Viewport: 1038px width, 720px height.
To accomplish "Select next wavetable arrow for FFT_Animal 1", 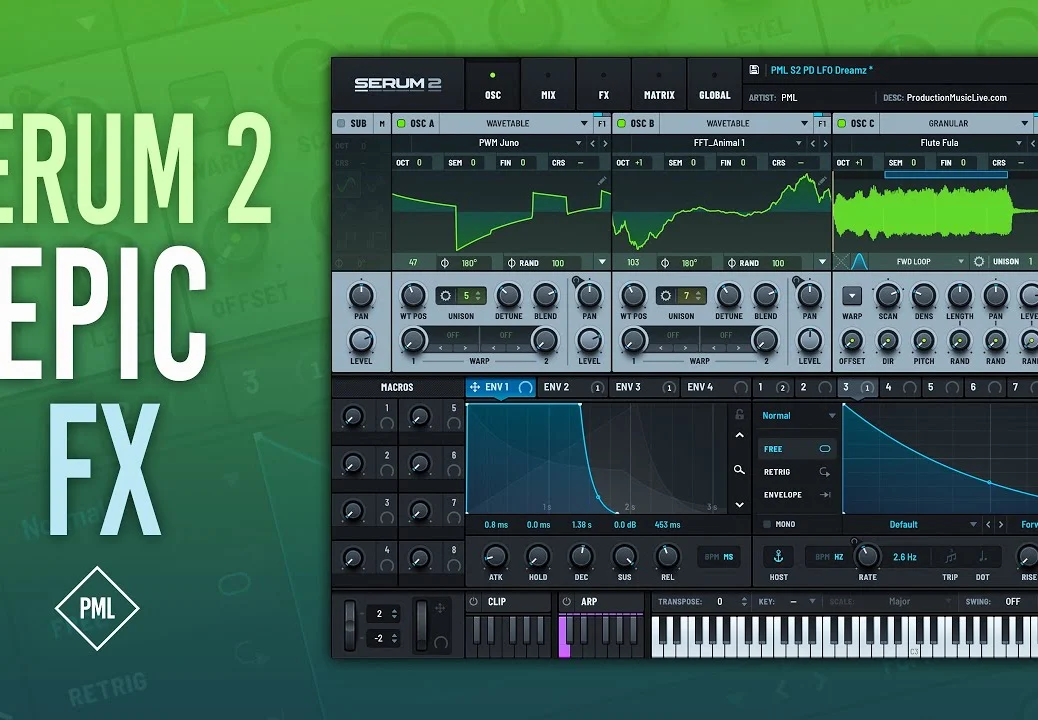I will (825, 143).
